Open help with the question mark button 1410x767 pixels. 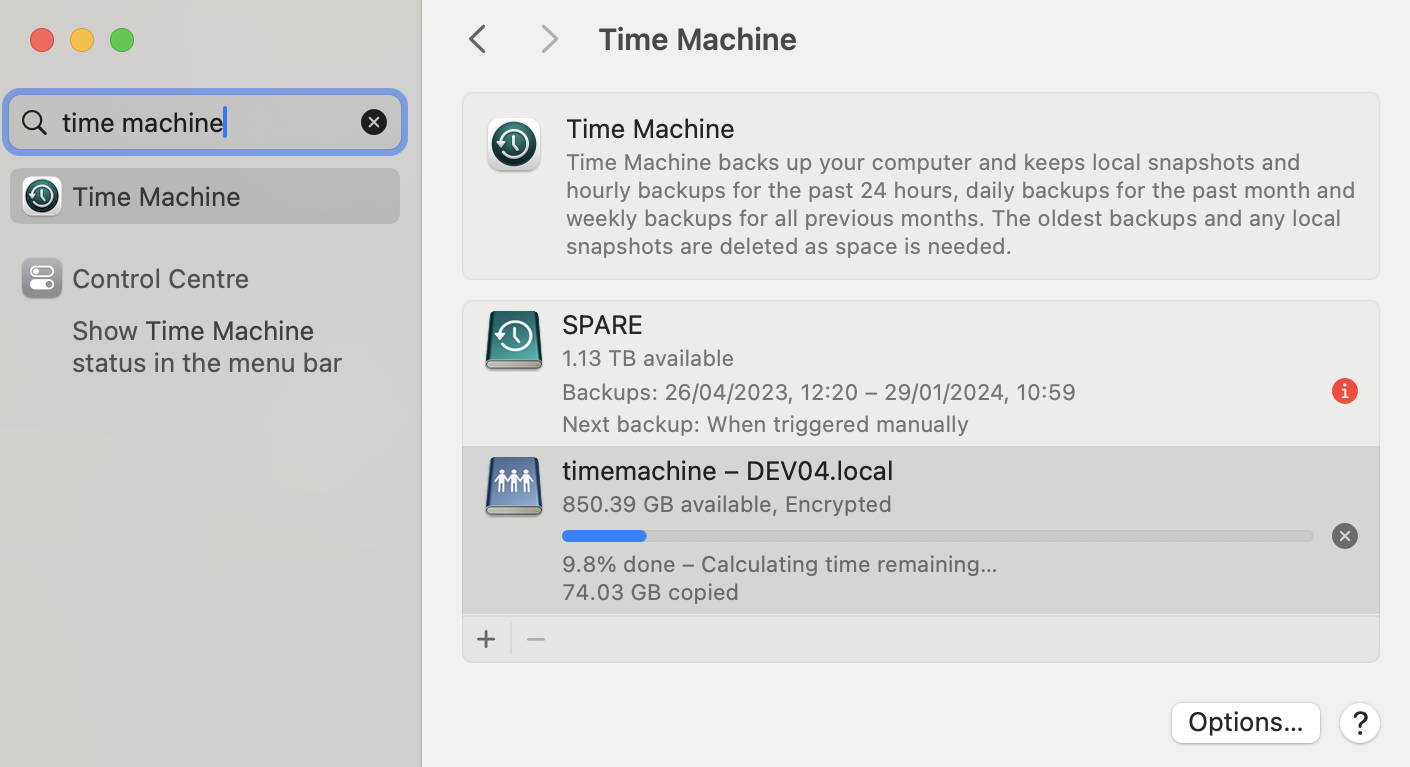(1360, 722)
